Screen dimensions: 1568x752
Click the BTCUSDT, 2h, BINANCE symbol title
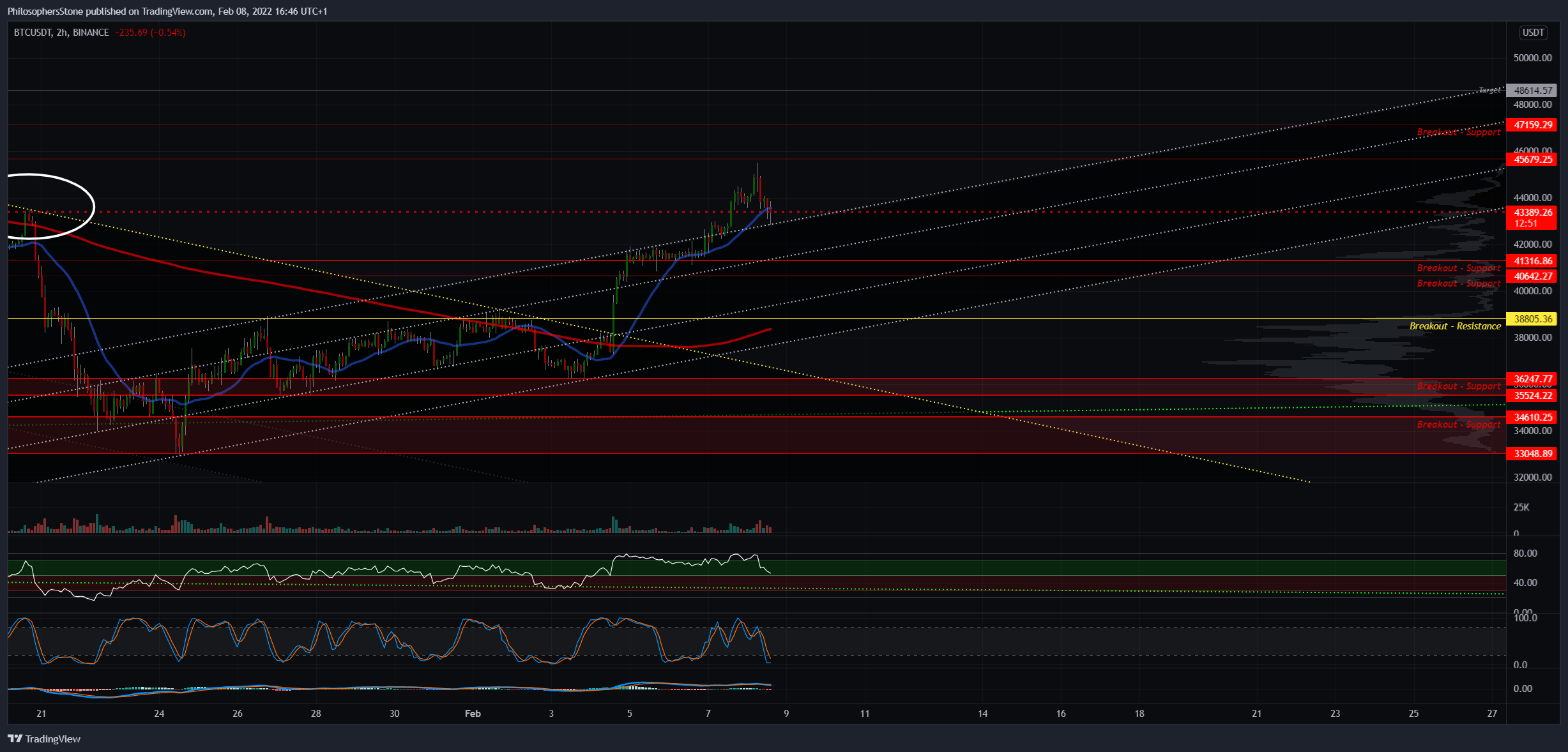pos(61,33)
